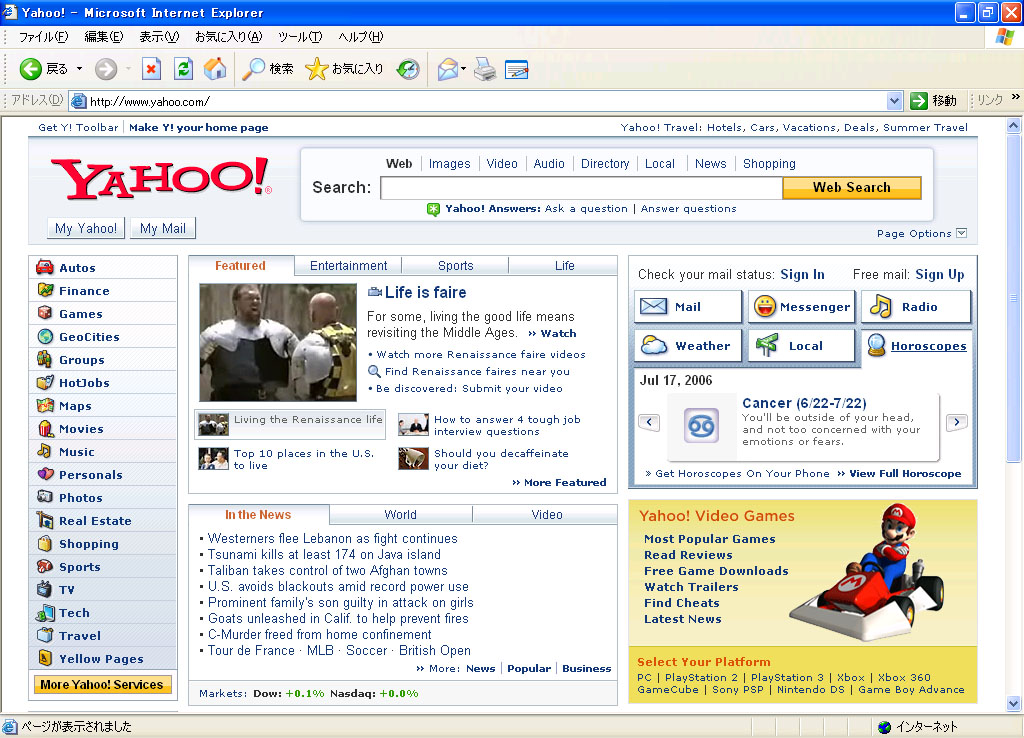The height and width of the screenshot is (738, 1024).
Task: Expand the Page Options dropdown
Action: pyautogui.click(x=961, y=233)
